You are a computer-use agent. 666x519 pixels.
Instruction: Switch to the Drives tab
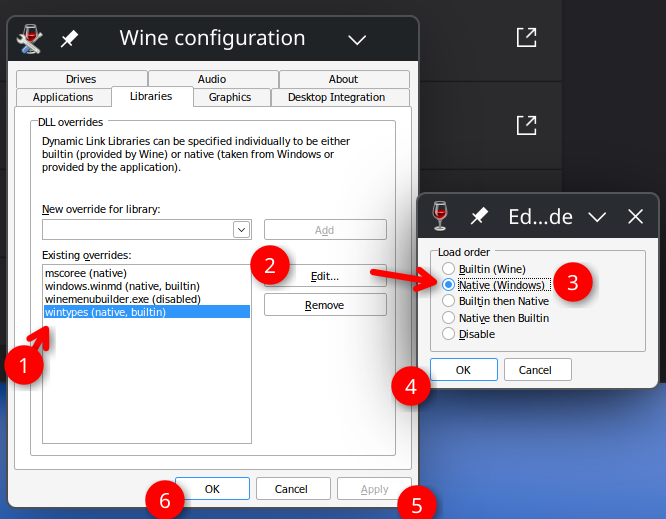click(x=81, y=79)
